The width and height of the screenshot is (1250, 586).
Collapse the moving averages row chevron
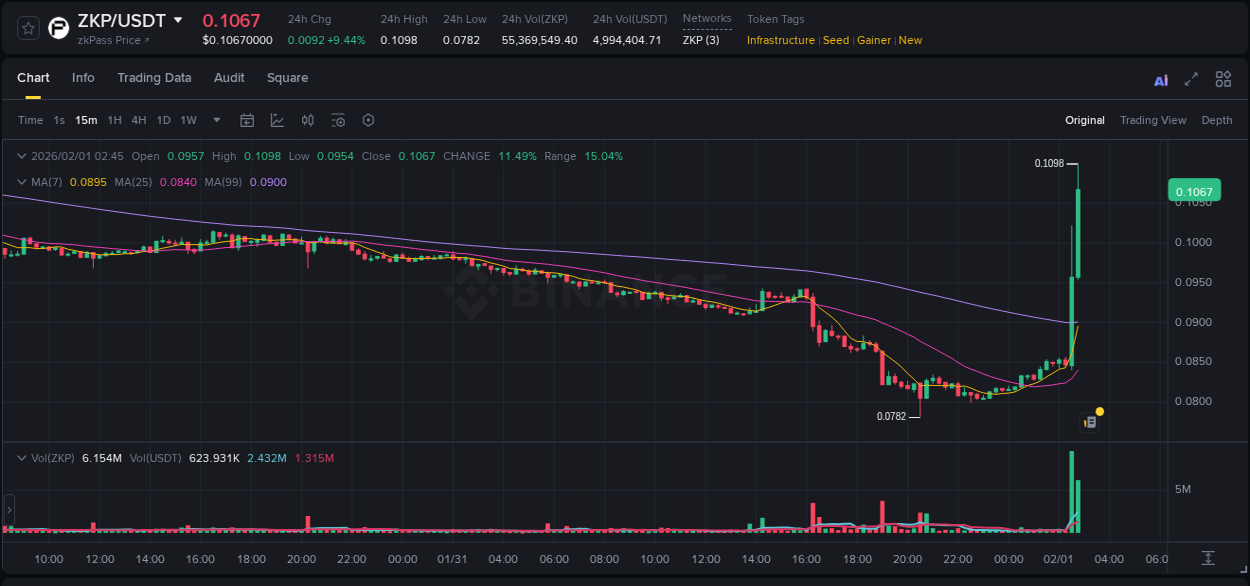pyautogui.click(x=22, y=182)
